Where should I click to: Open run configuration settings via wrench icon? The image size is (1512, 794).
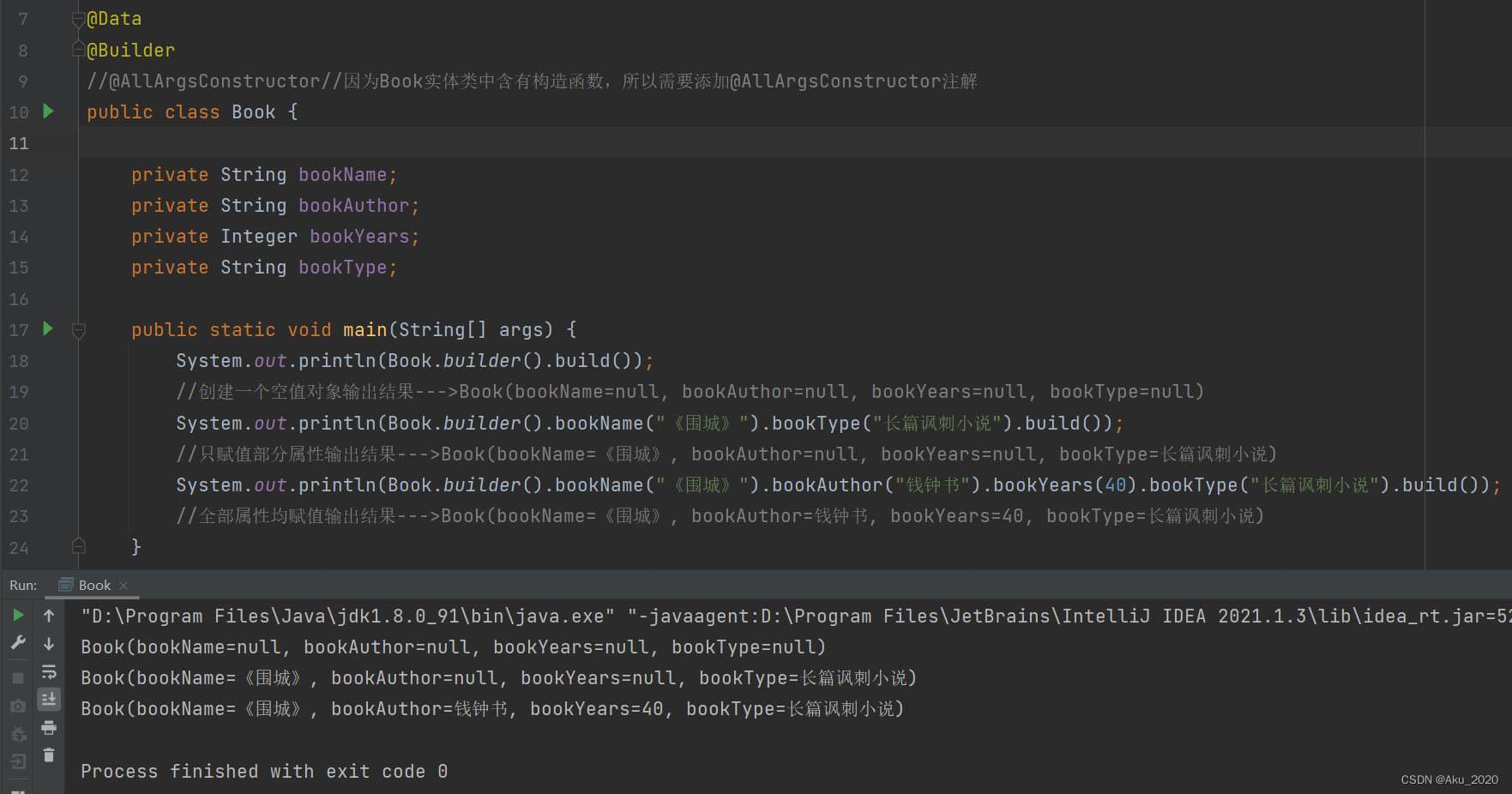(x=18, y=642)
